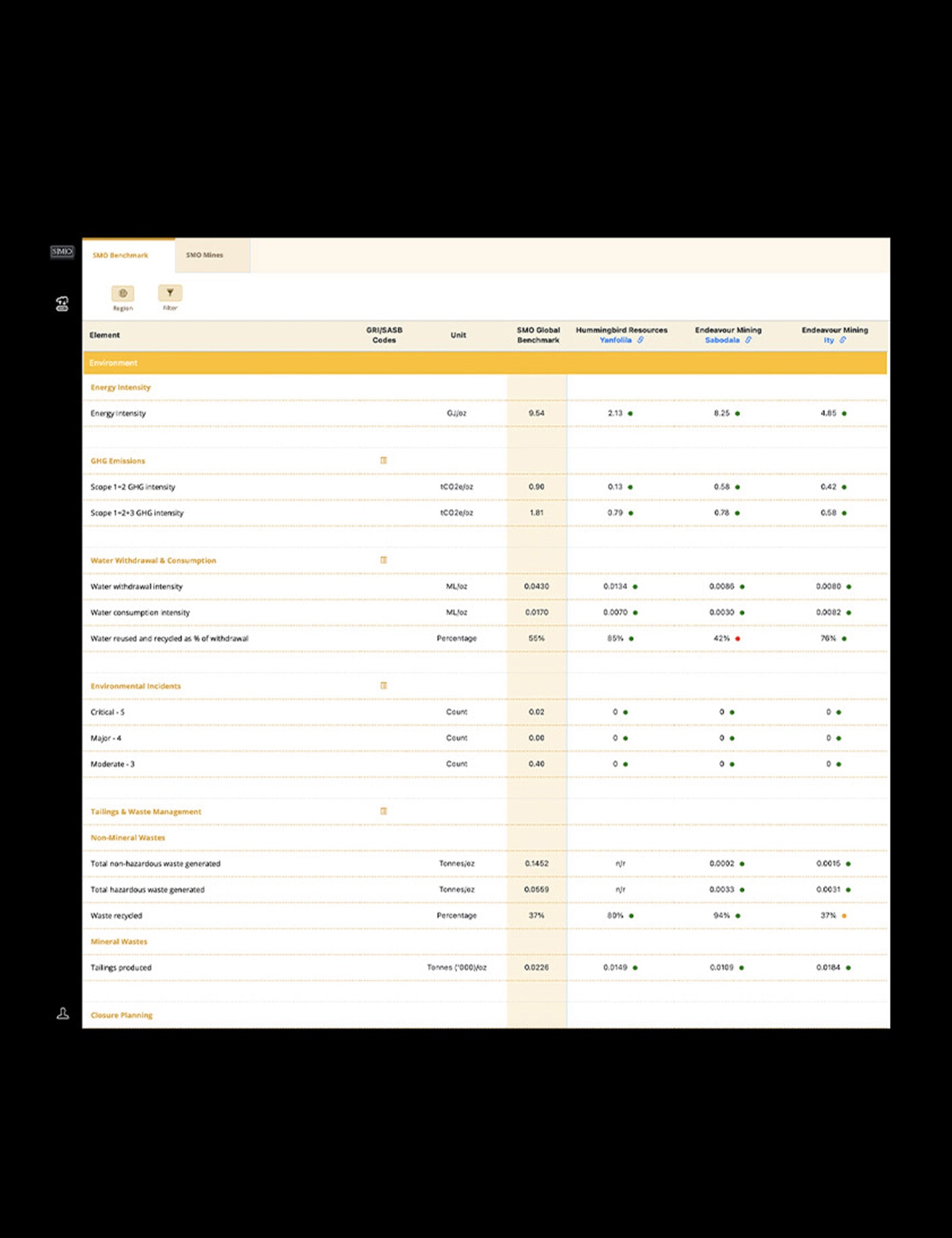Screen dimensions: 952x1238
Task: Click the codes icon for Environmental Incidents
Action: click(x=384, y=686)
